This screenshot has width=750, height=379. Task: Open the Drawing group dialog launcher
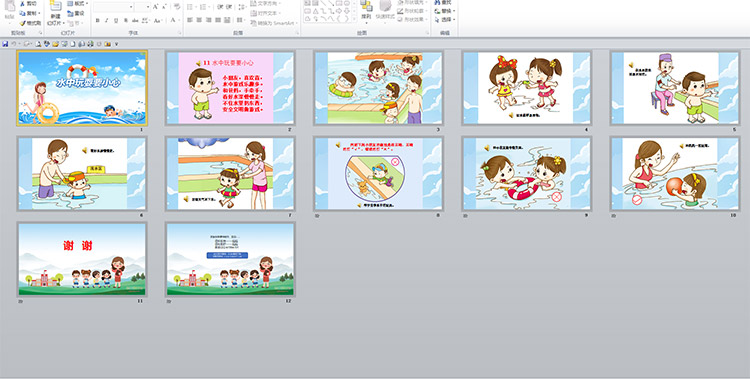(x=428, y=33)
